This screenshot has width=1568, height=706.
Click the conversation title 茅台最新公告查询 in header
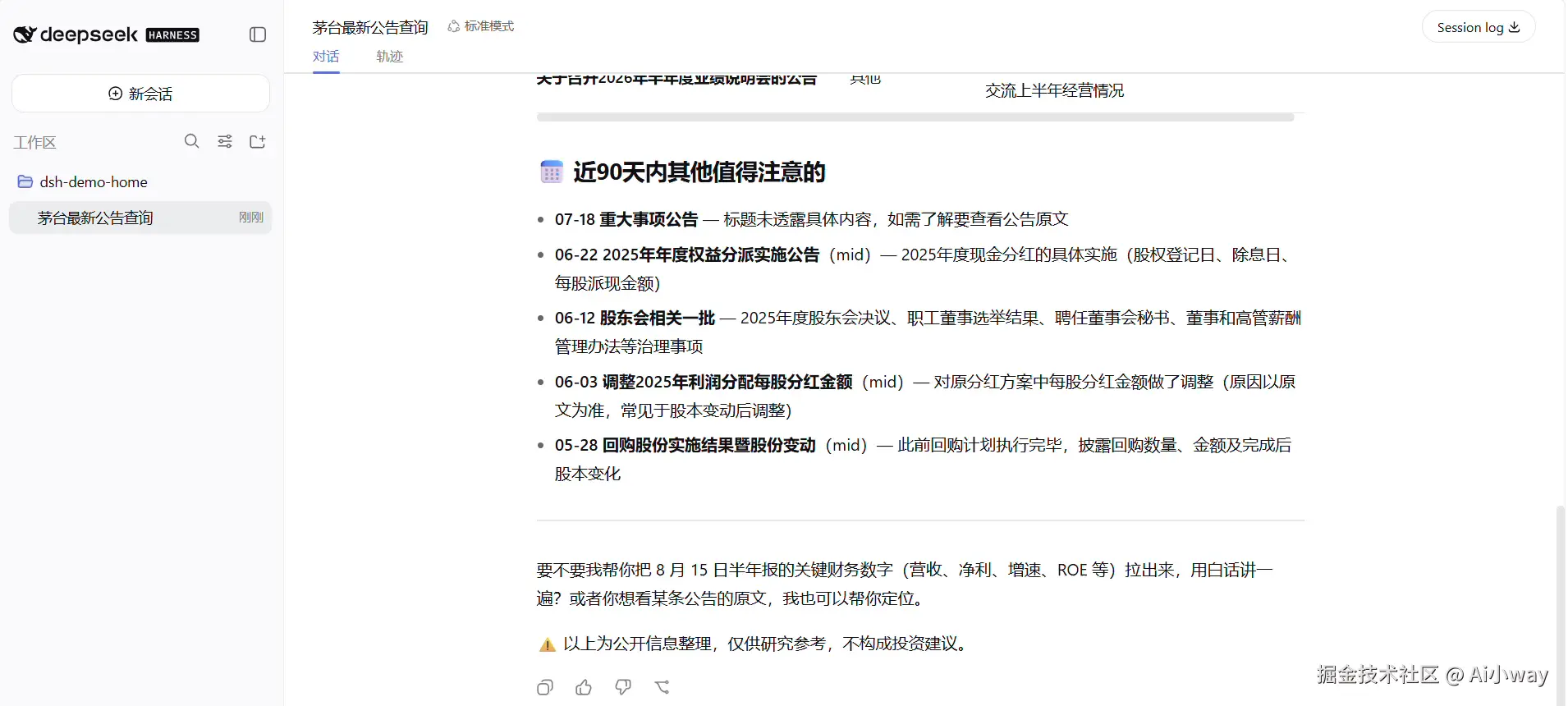tap(370, 27)
